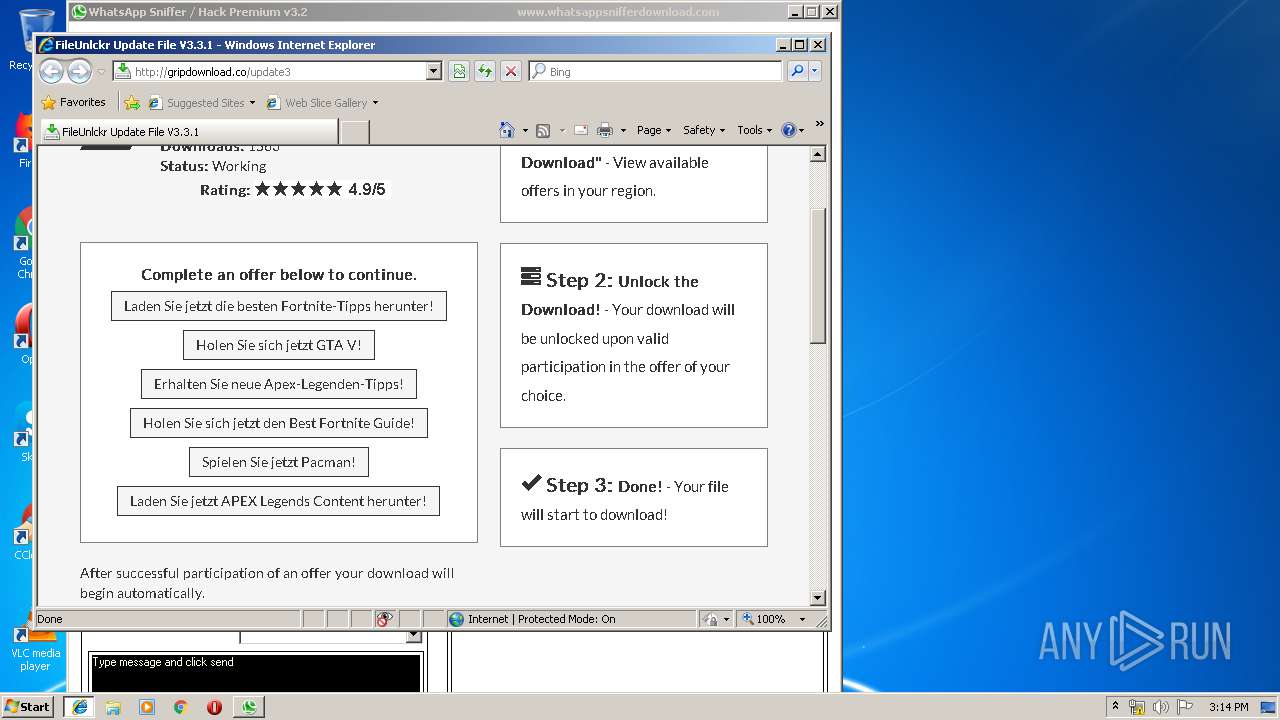Open dropdown in WhatsApp Sniffer window
This screenshot has height=720, width=1280.
pos(414,636)
